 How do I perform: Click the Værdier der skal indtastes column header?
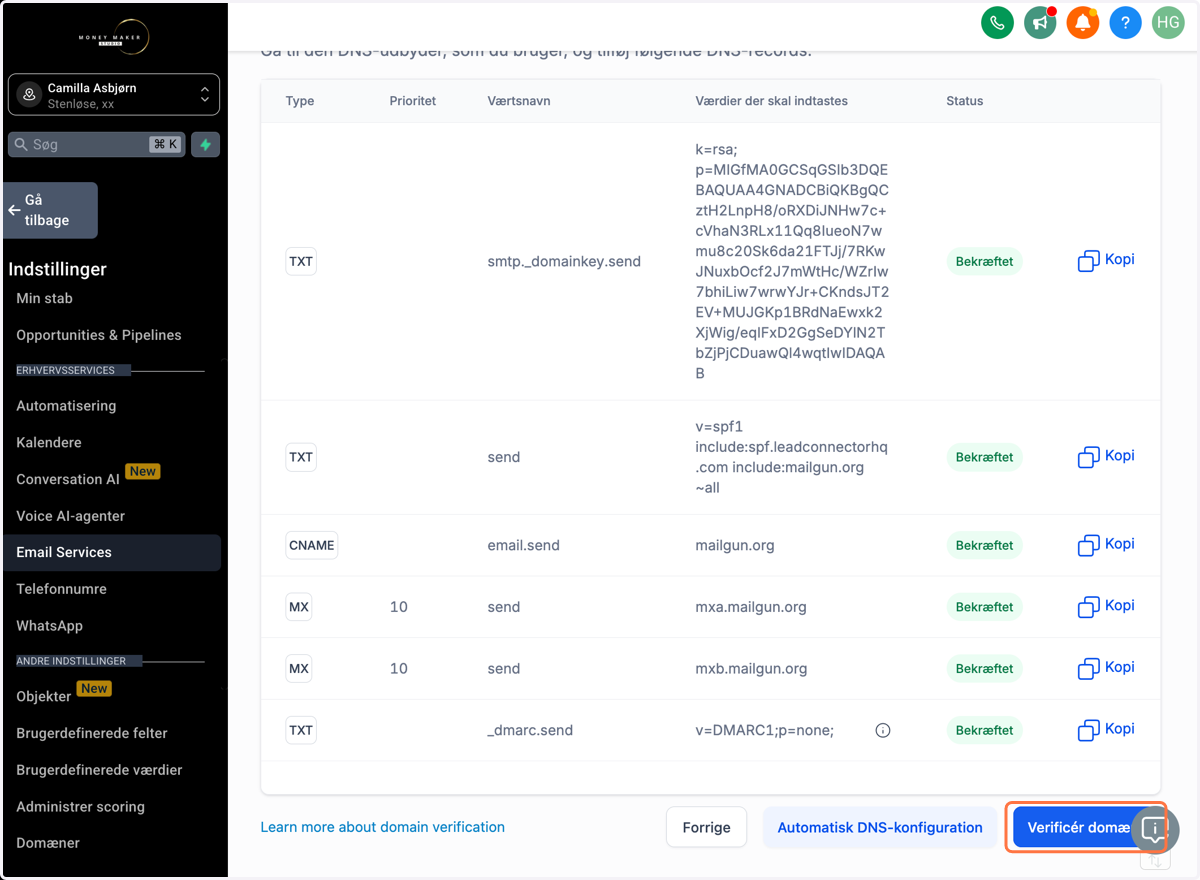click(x=772, y=101)
